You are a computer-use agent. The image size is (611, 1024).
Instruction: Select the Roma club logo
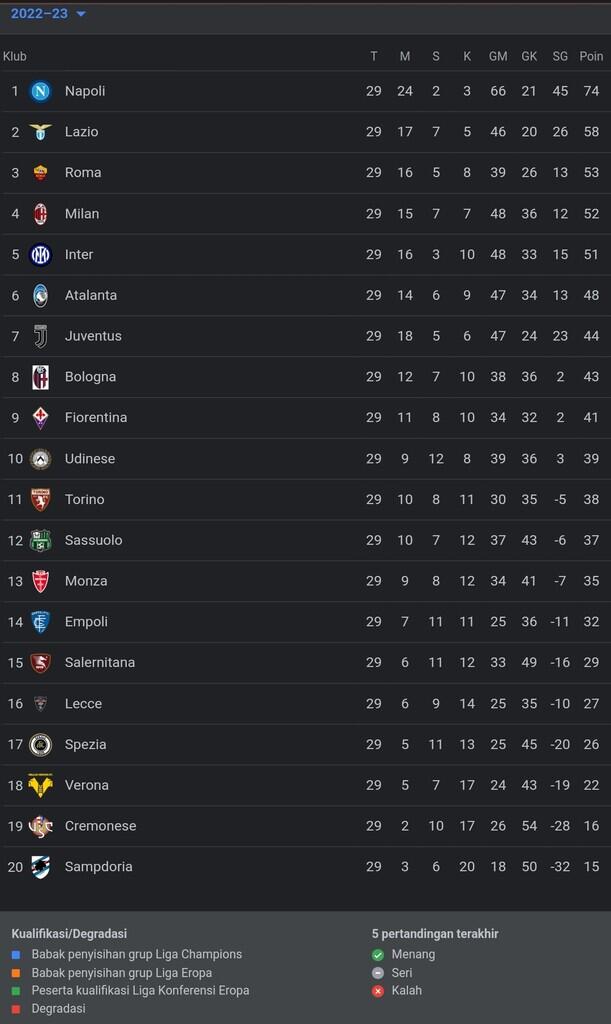tap(41, 173)
